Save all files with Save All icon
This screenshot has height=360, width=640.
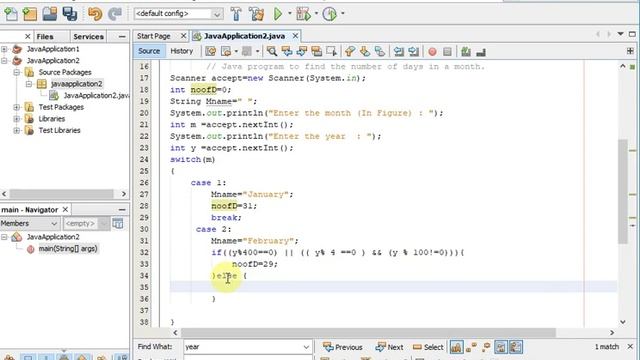(70, 14)
